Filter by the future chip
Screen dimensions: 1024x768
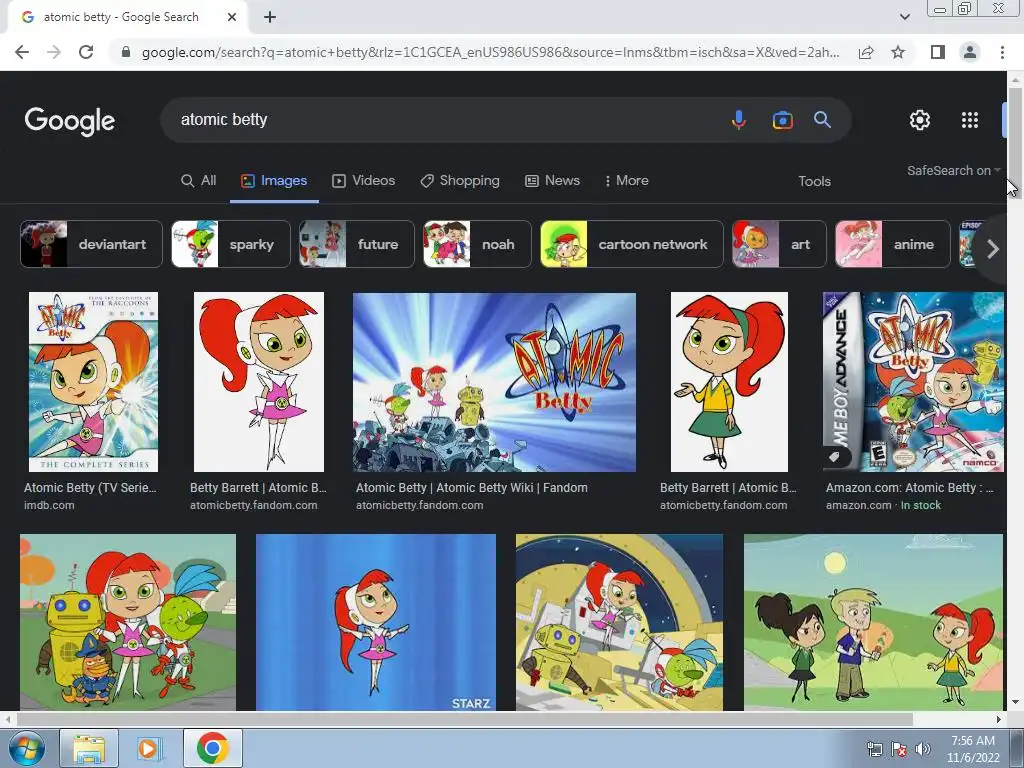357,244
